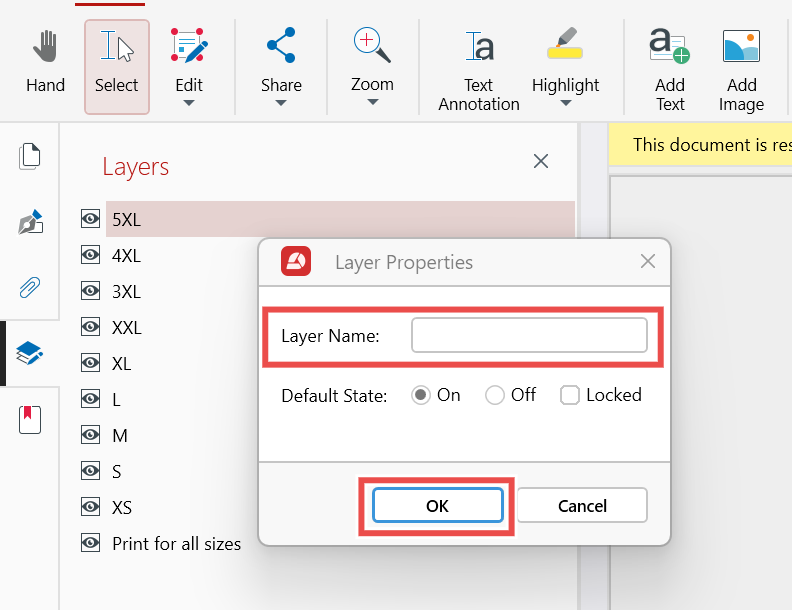Select the XXL layer name

(127, 328)
